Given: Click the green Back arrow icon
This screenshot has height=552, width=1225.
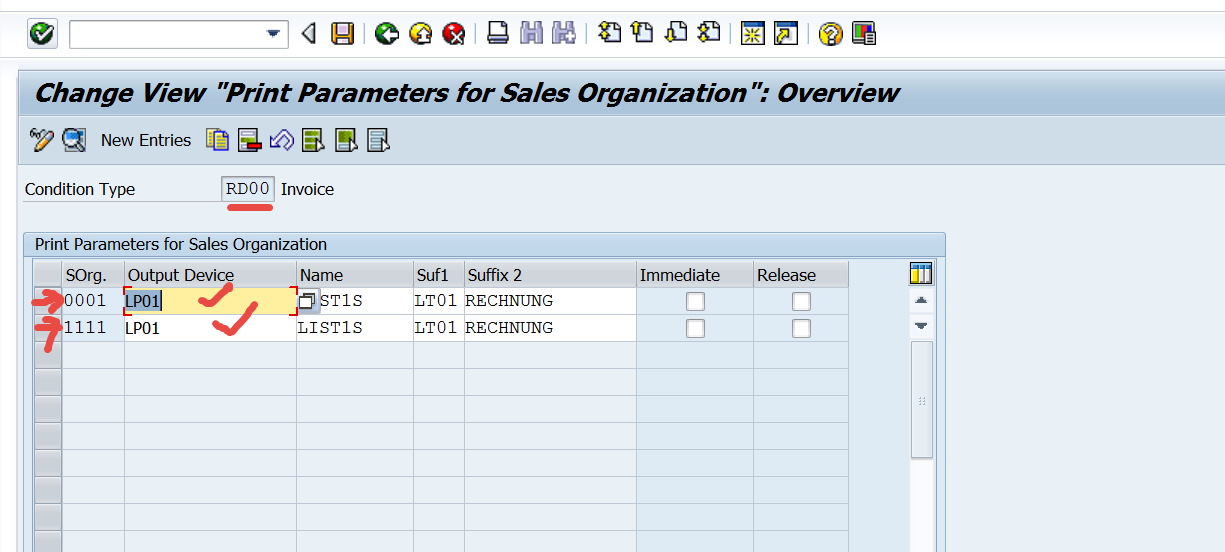Looking at the screenshot, I should tap(387, 34).
